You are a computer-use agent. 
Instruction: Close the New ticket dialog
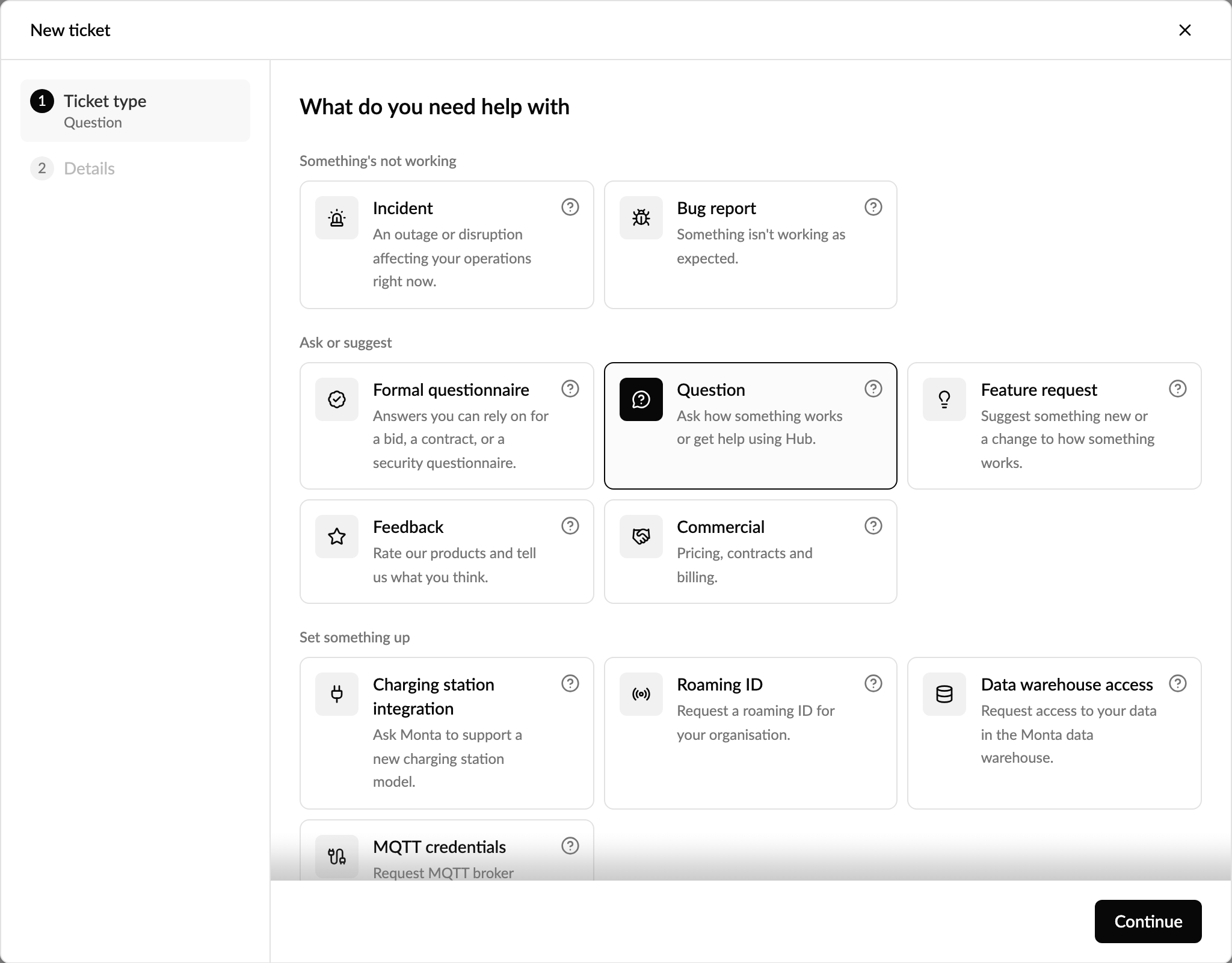1185,30
